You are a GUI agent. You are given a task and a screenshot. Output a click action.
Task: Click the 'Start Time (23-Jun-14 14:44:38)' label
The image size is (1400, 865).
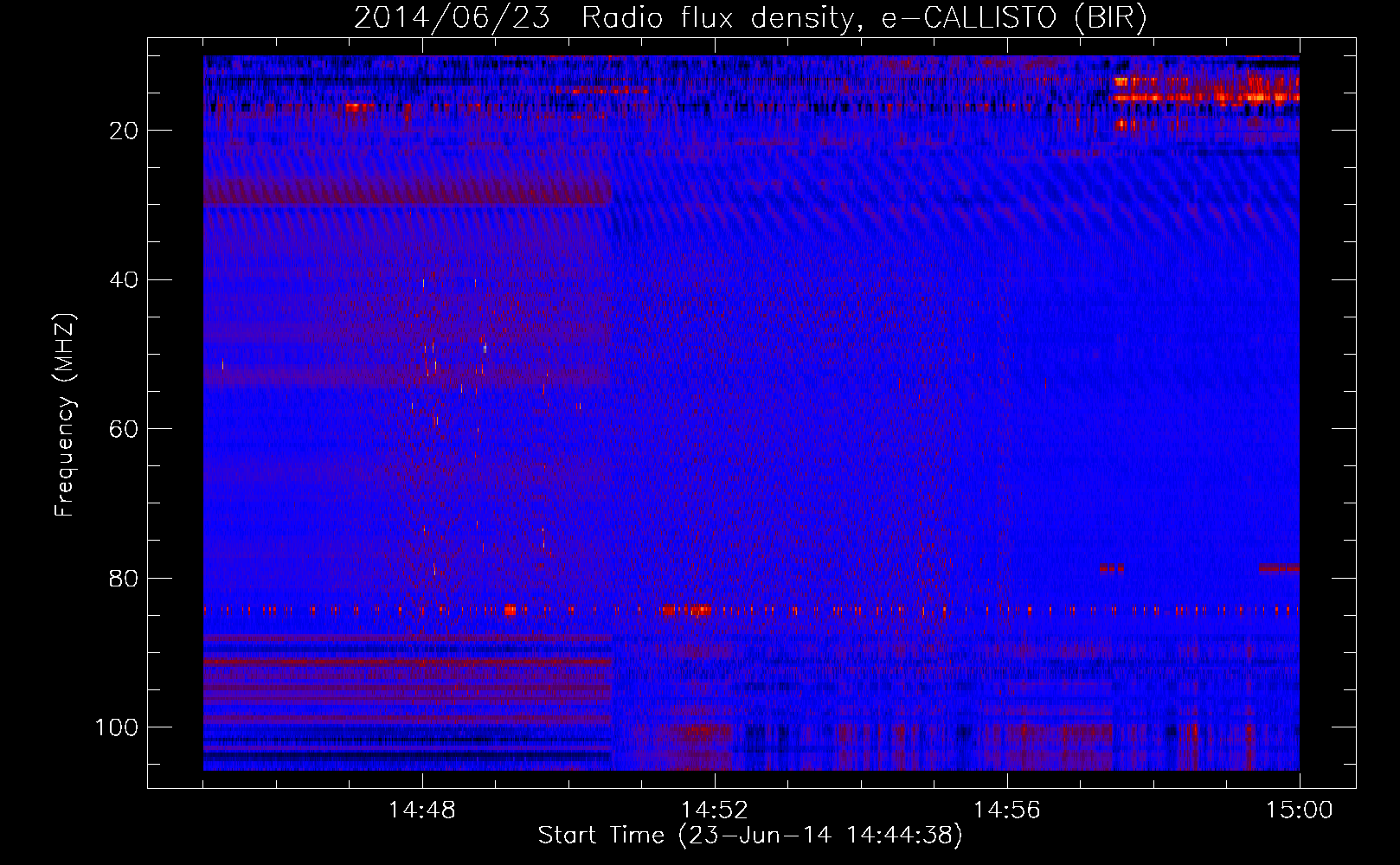750,836
